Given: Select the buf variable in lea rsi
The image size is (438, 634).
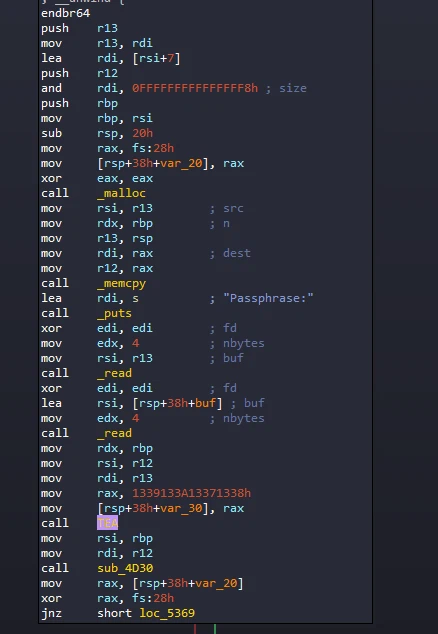Looking at the screenshot, I should point(205,403).
